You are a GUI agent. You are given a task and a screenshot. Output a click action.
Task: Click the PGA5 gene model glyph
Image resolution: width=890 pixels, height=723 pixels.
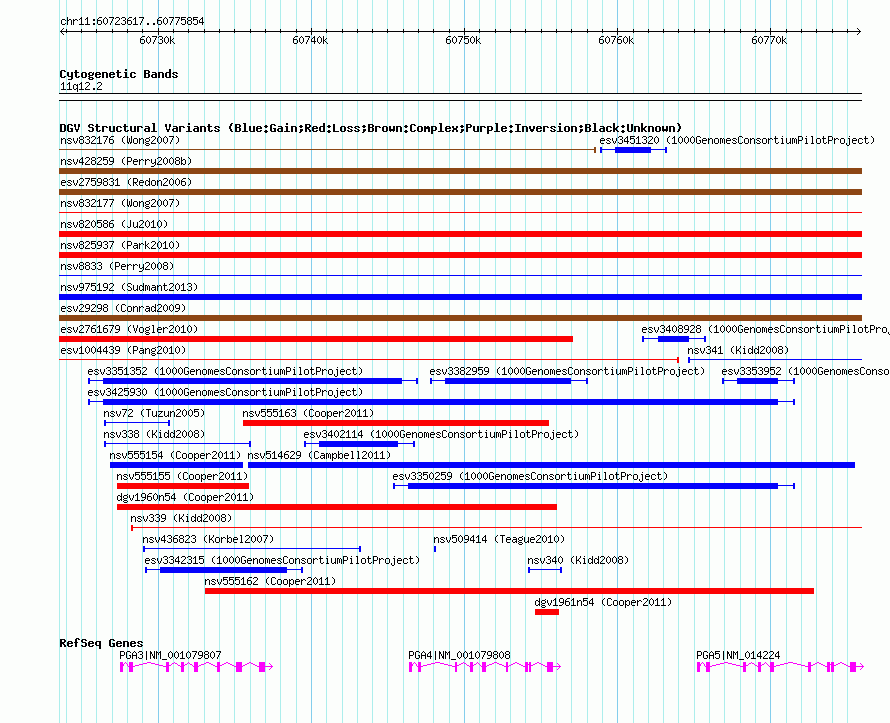pos(780,667)
